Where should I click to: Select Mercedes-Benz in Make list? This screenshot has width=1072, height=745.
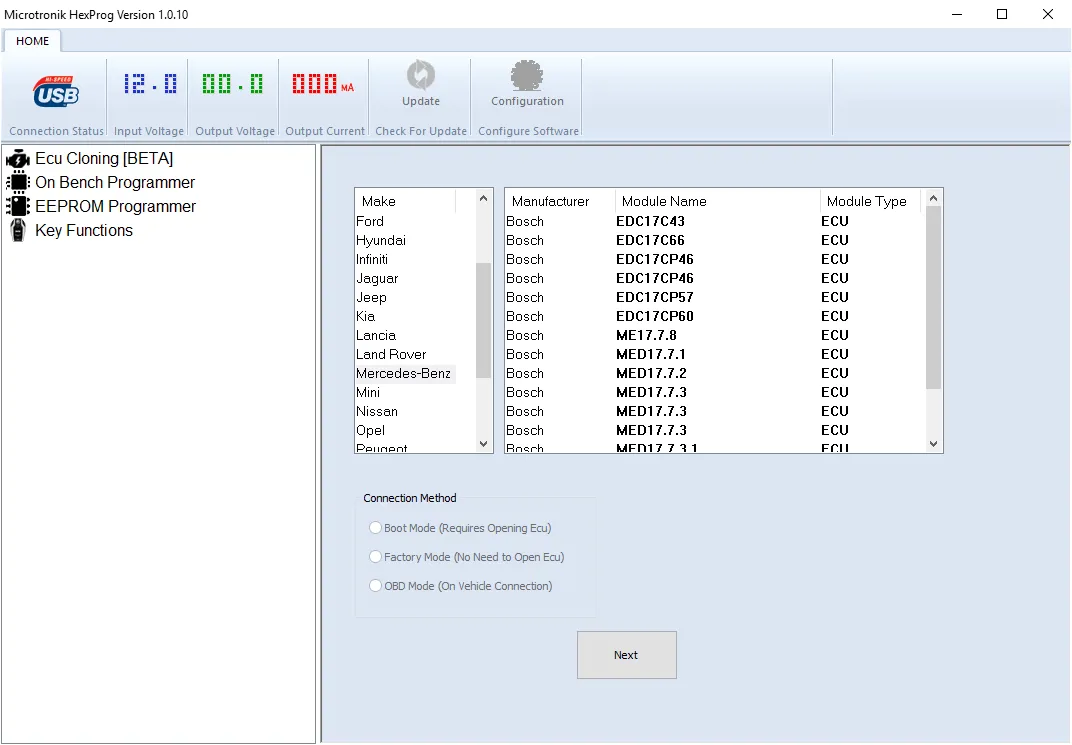405,374
